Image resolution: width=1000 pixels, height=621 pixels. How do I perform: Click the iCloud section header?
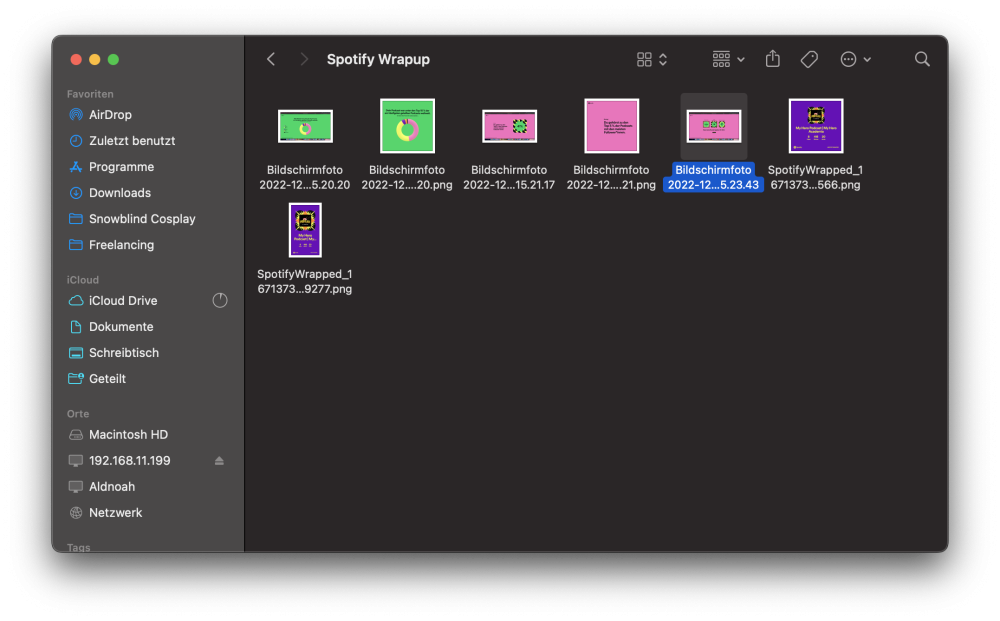point(83,281)
